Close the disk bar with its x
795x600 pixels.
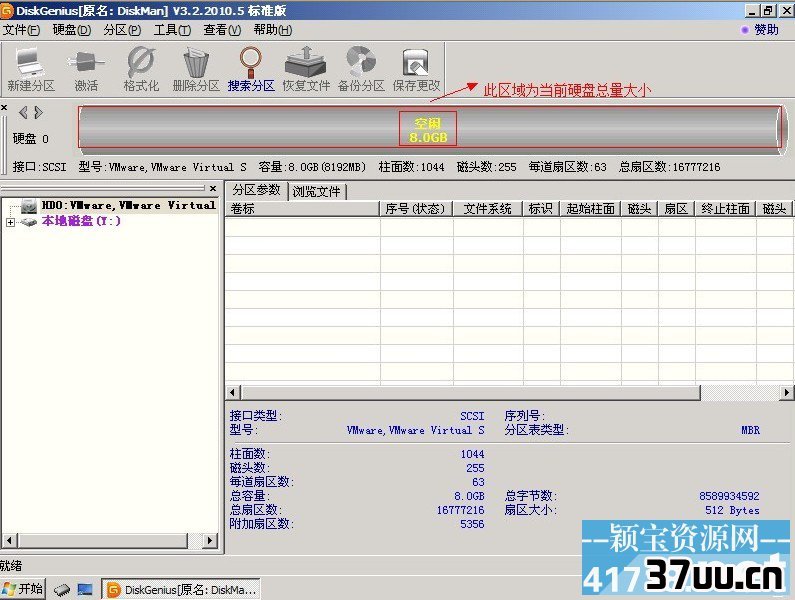tap(4, 108)
